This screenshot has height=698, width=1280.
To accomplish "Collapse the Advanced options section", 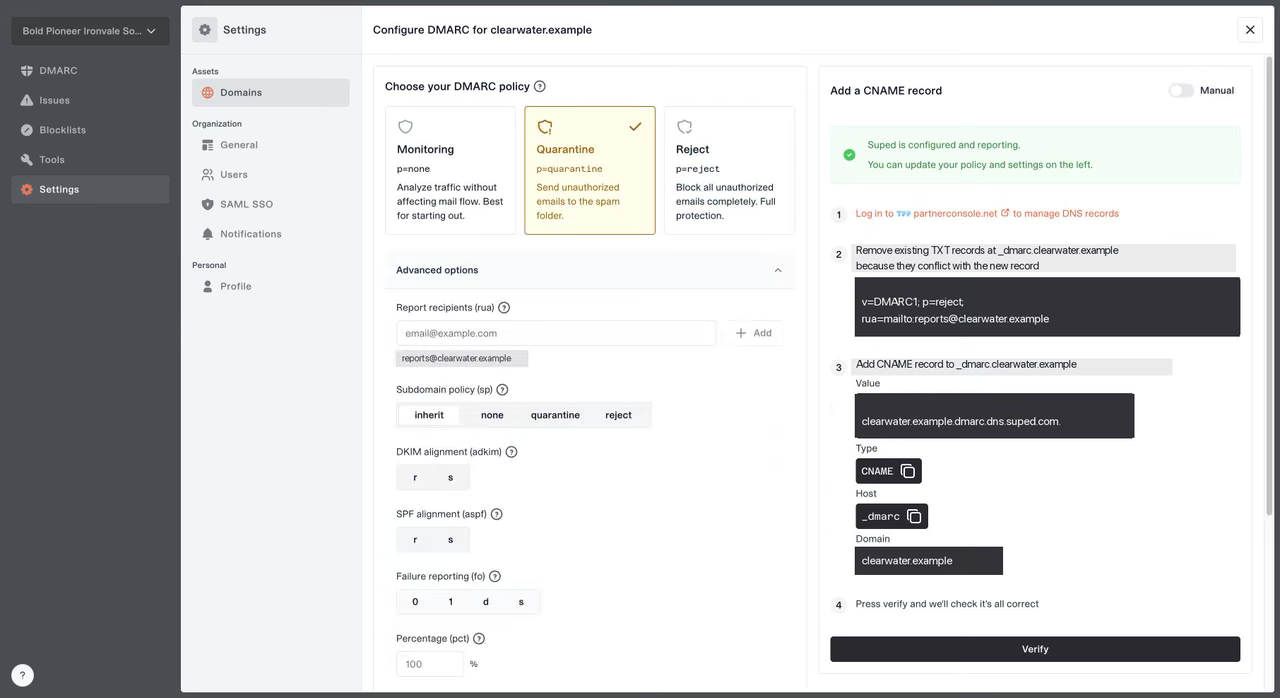I will pos(590,270).
